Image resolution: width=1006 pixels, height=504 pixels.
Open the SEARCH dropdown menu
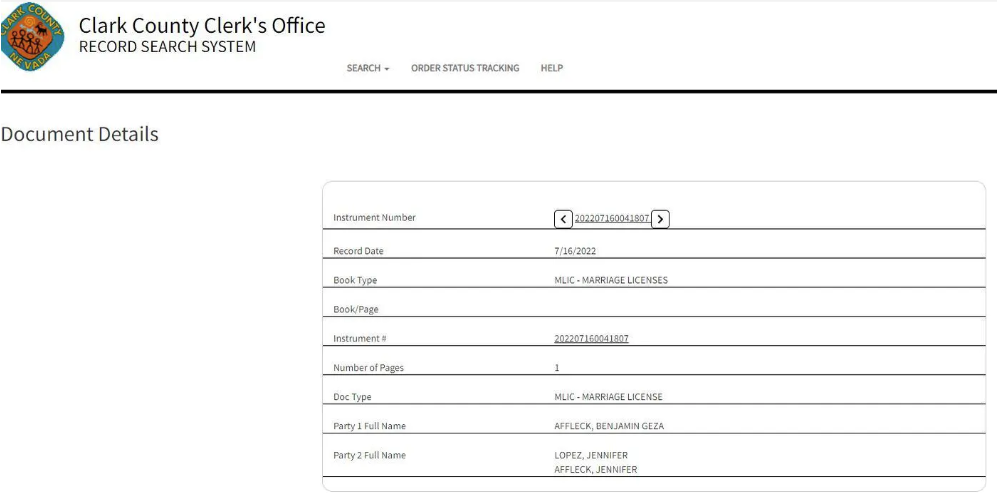point(367,68)
